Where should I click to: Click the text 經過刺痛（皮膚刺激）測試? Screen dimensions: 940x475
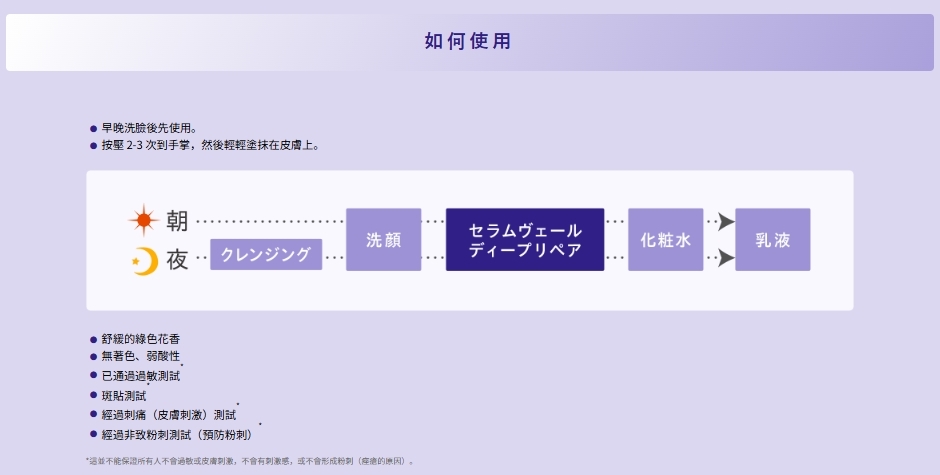pos(169,415)
